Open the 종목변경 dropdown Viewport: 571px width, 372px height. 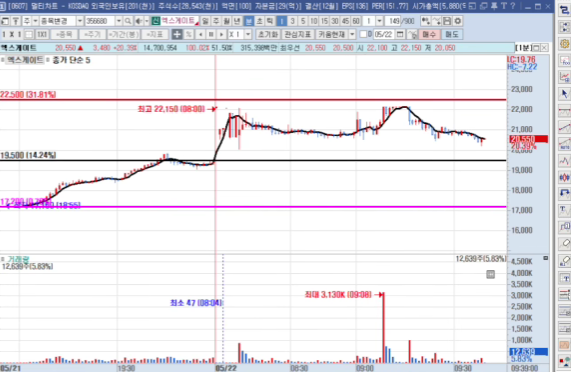pos(80,21)
